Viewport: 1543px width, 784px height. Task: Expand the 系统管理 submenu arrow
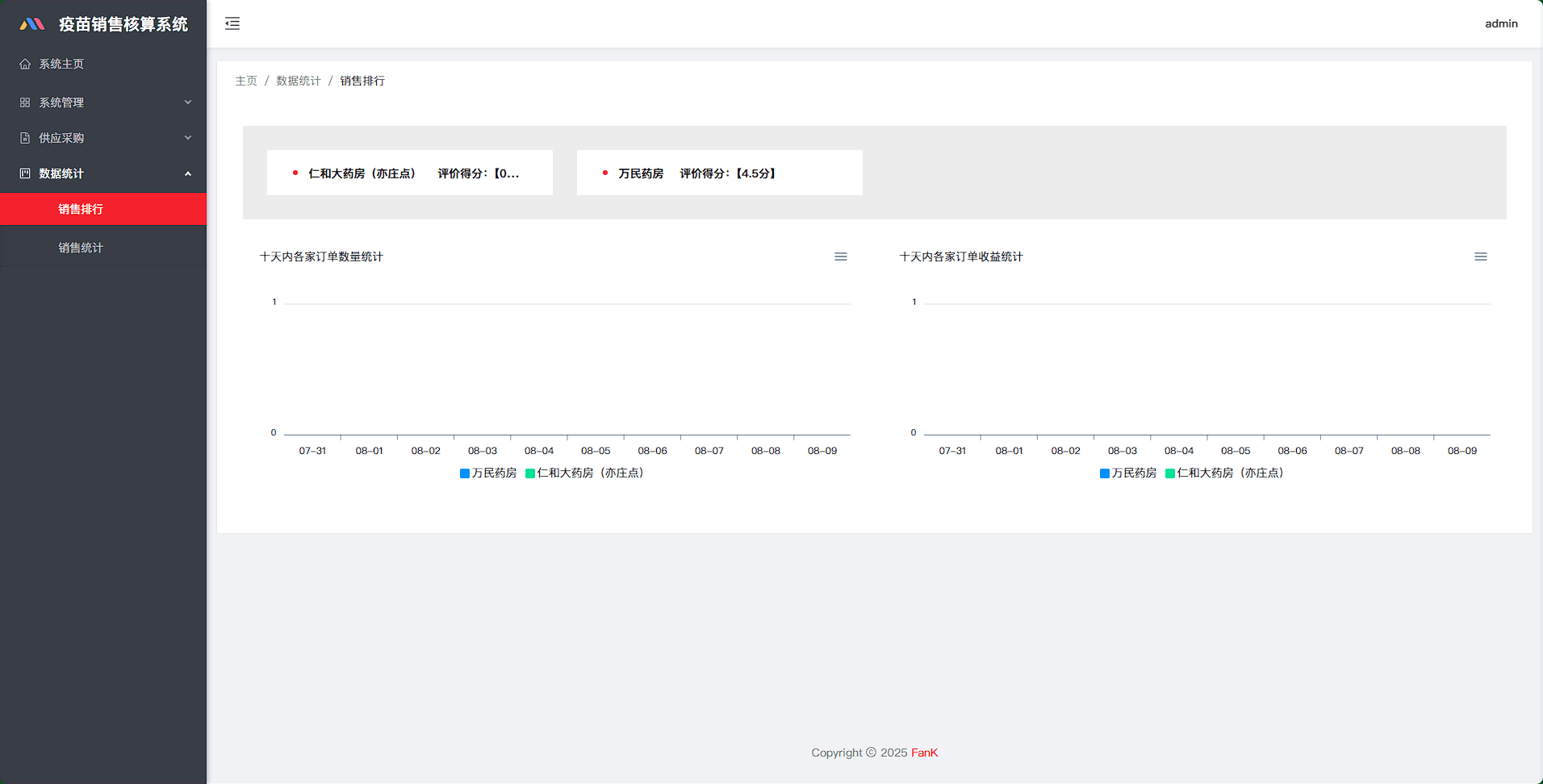188,102
